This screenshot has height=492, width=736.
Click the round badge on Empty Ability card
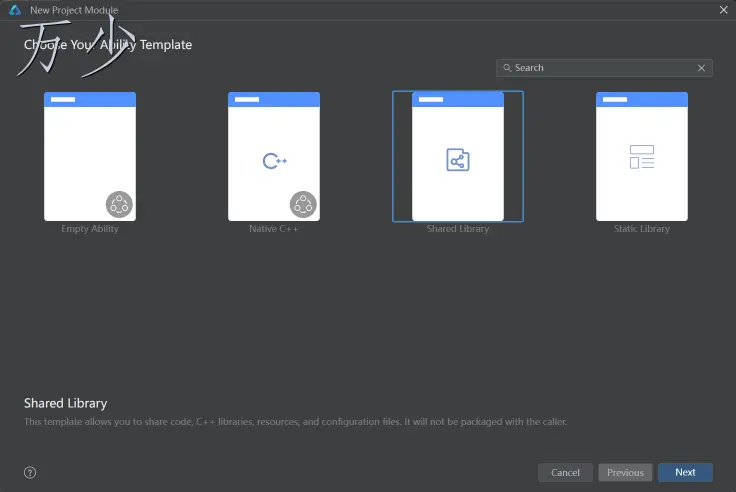[119, 205]
